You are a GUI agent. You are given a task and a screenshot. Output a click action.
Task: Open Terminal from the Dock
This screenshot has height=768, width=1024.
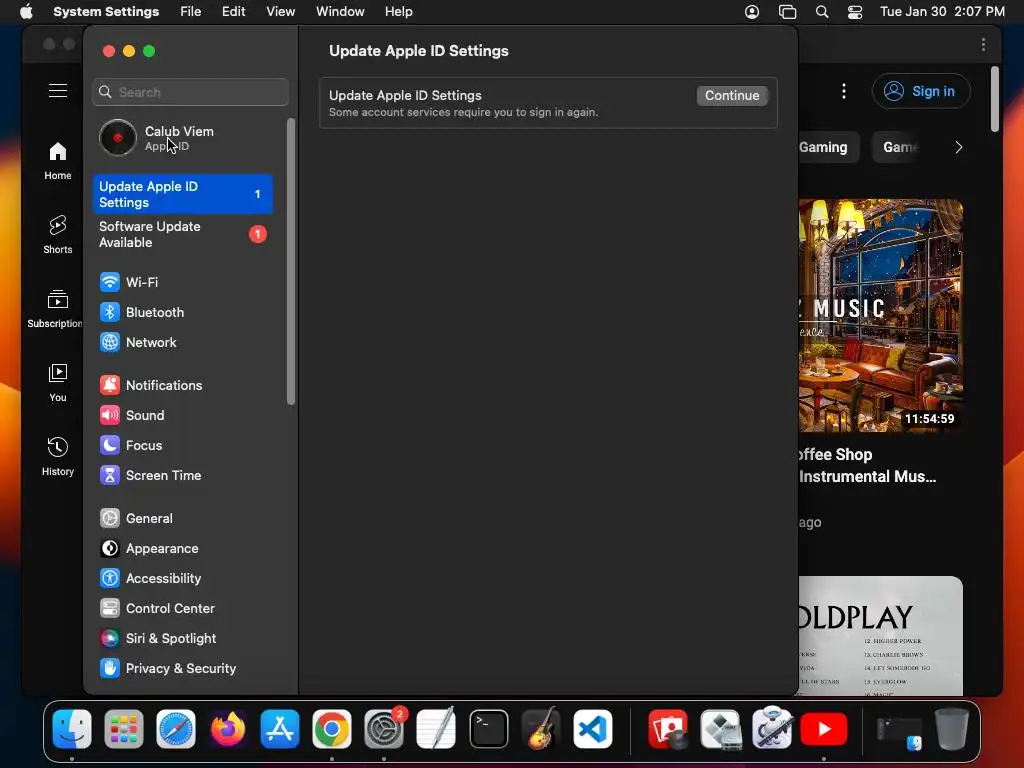[x=488, y=729]
